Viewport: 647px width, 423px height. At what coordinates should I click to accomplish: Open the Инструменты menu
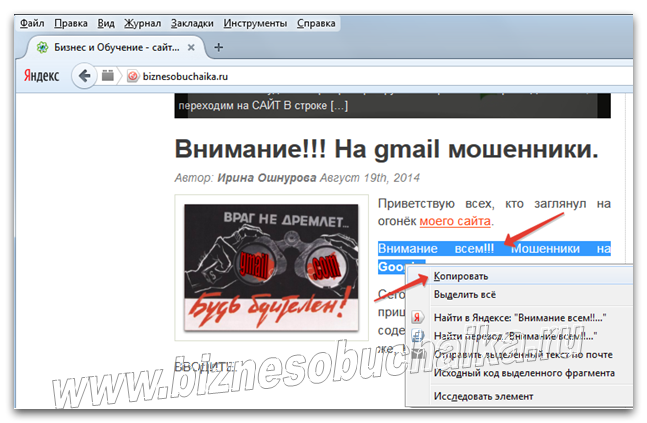(x=255, y=23)
